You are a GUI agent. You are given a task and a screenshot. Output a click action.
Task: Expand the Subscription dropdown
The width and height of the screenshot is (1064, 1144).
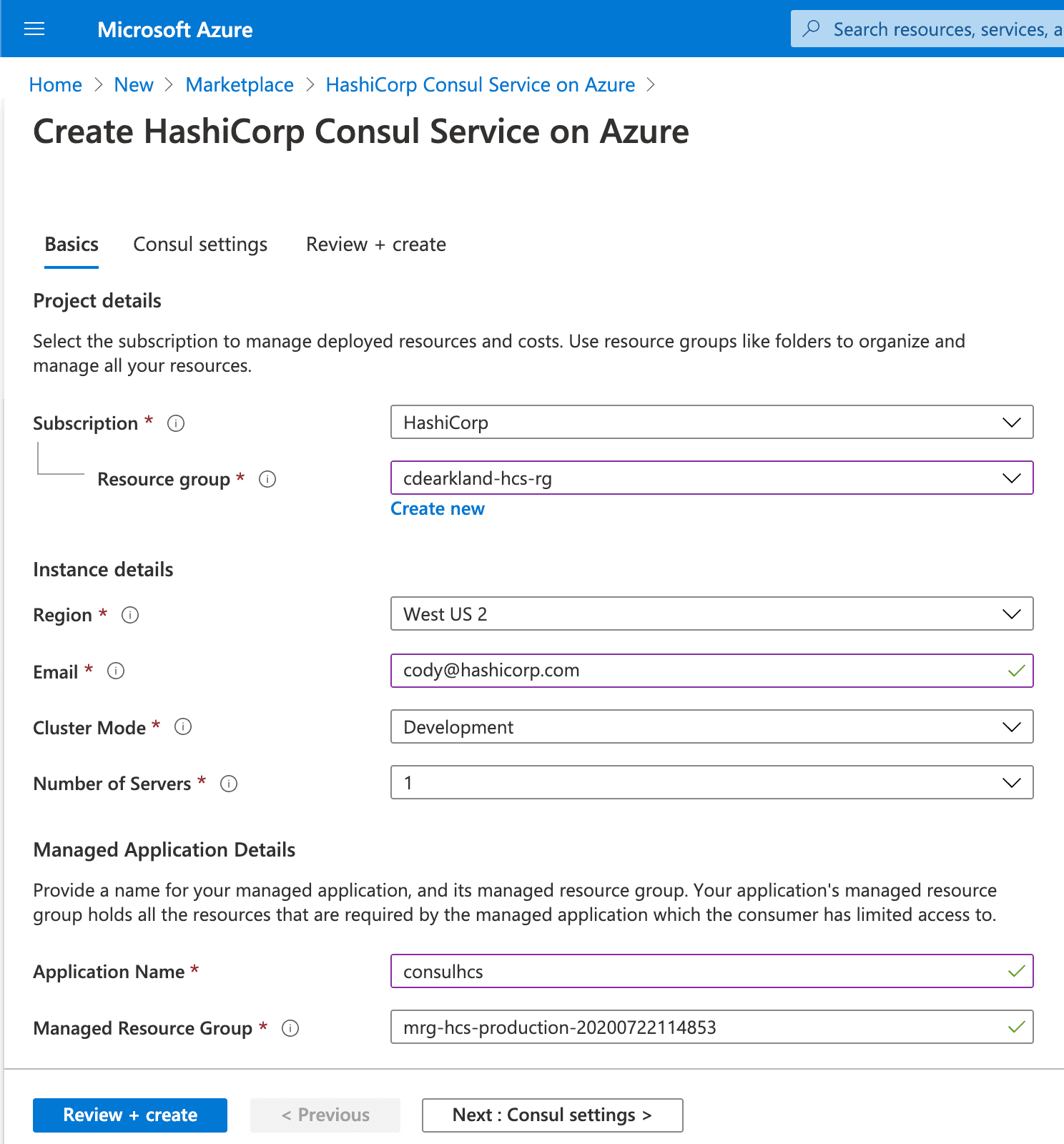pyautogui.click(x=711, y=423)
